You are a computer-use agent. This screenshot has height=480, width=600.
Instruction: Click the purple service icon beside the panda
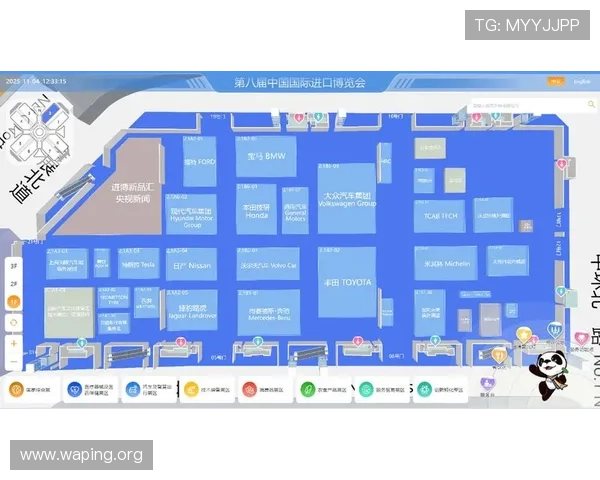coord(487,385)
